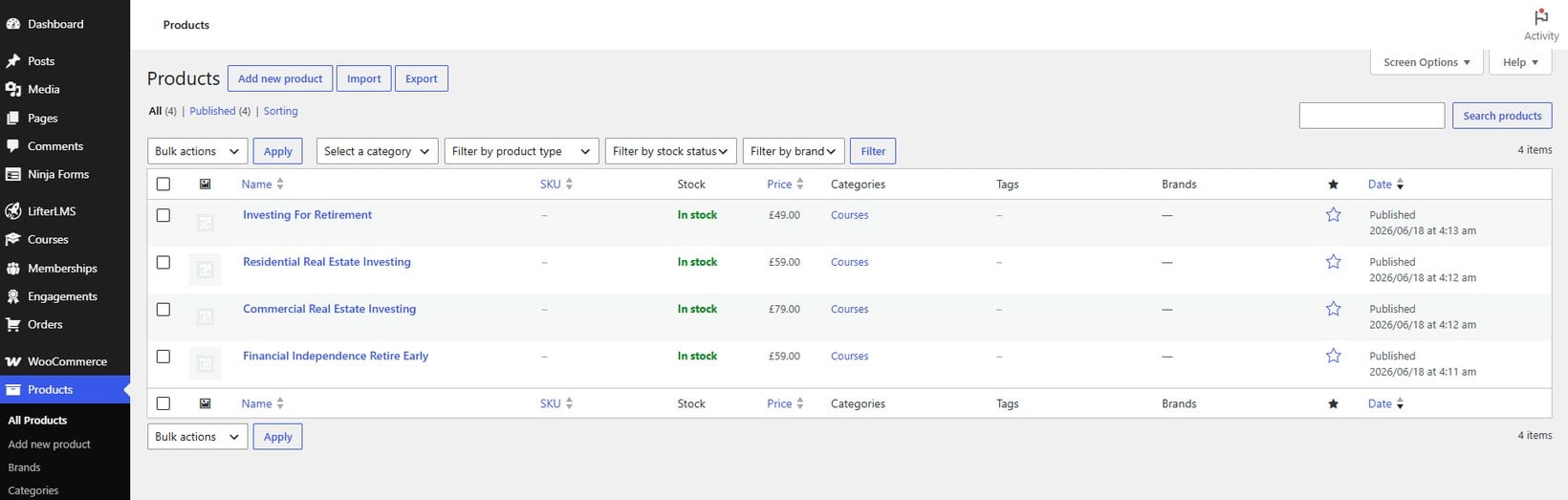
Task: Open Filter by product type dropdown
Action: 522,151
